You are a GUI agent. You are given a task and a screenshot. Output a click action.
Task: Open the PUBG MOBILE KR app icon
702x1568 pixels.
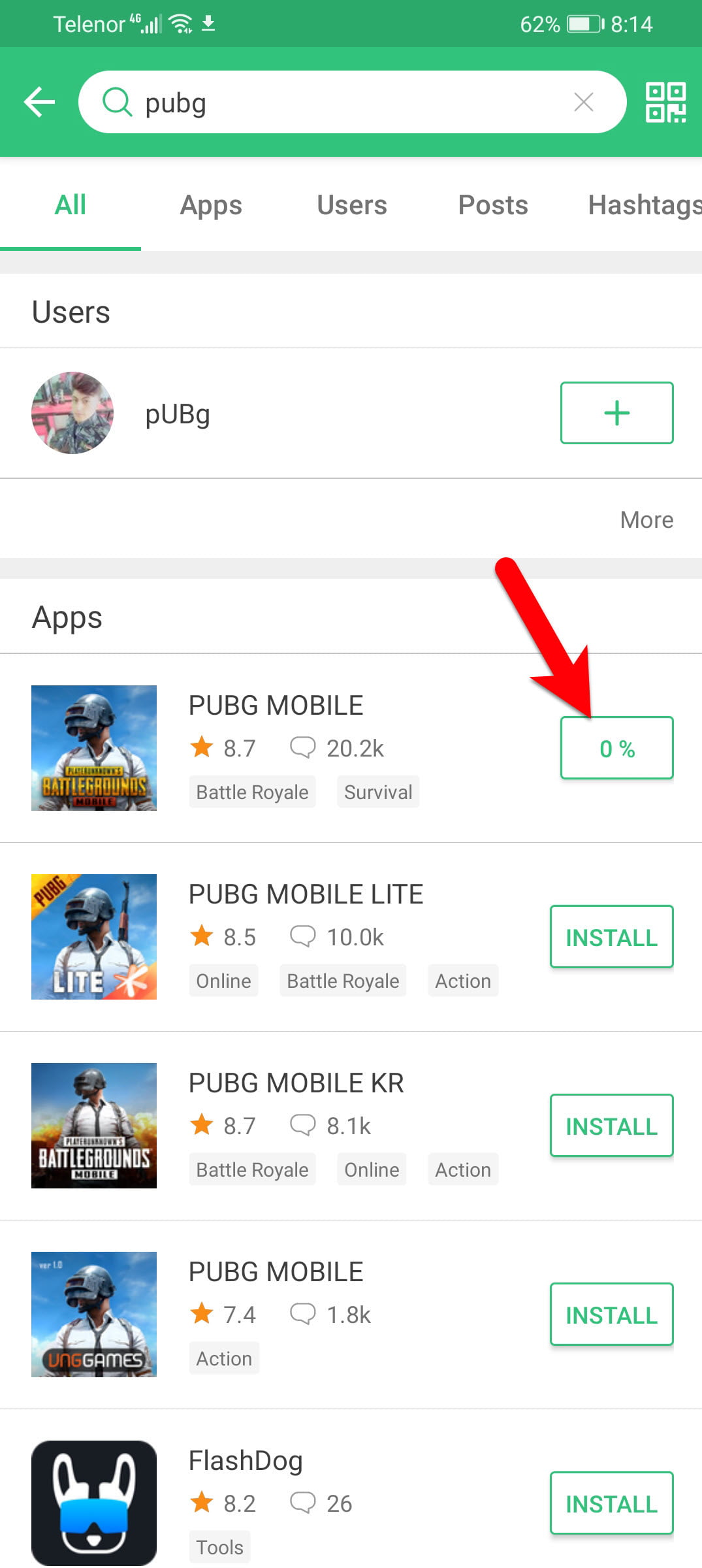click(x=94, y=1126)
